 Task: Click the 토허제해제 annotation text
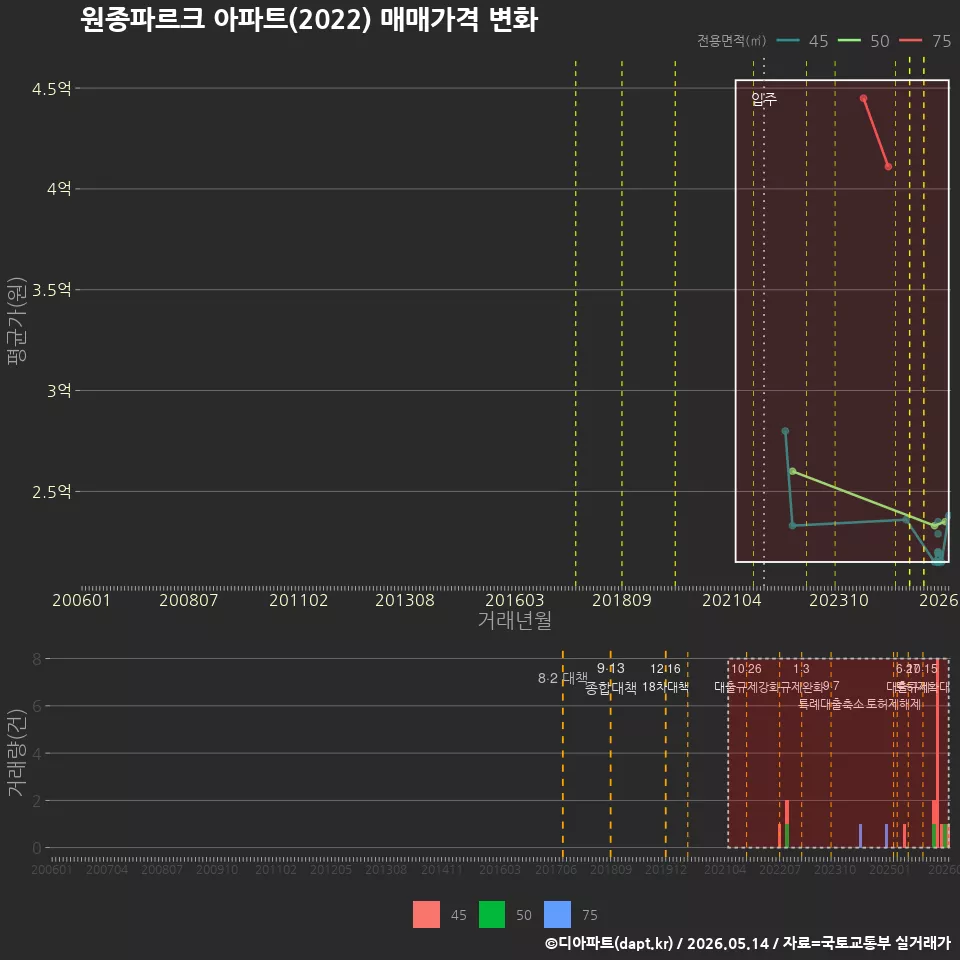894,704
